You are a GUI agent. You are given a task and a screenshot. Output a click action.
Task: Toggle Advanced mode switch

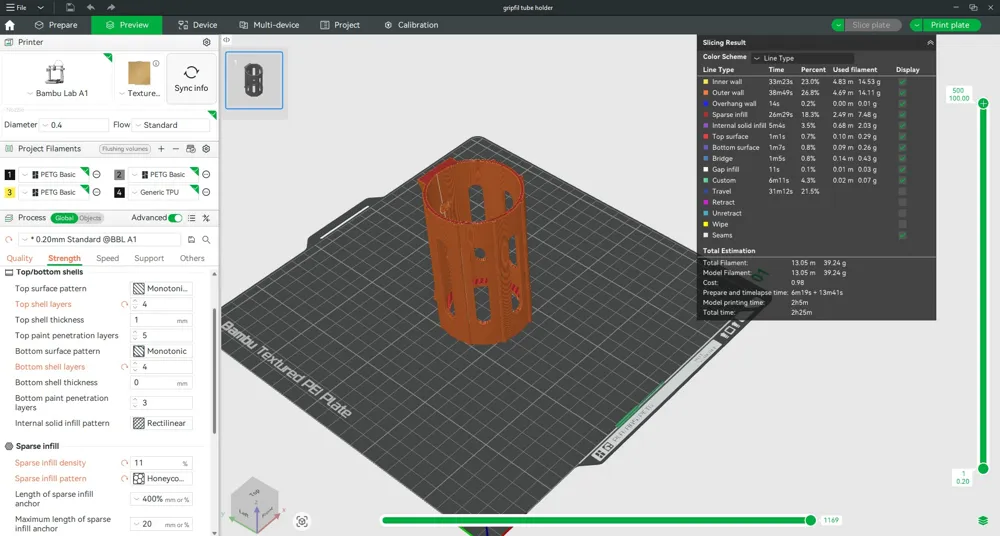click(175, 218)
